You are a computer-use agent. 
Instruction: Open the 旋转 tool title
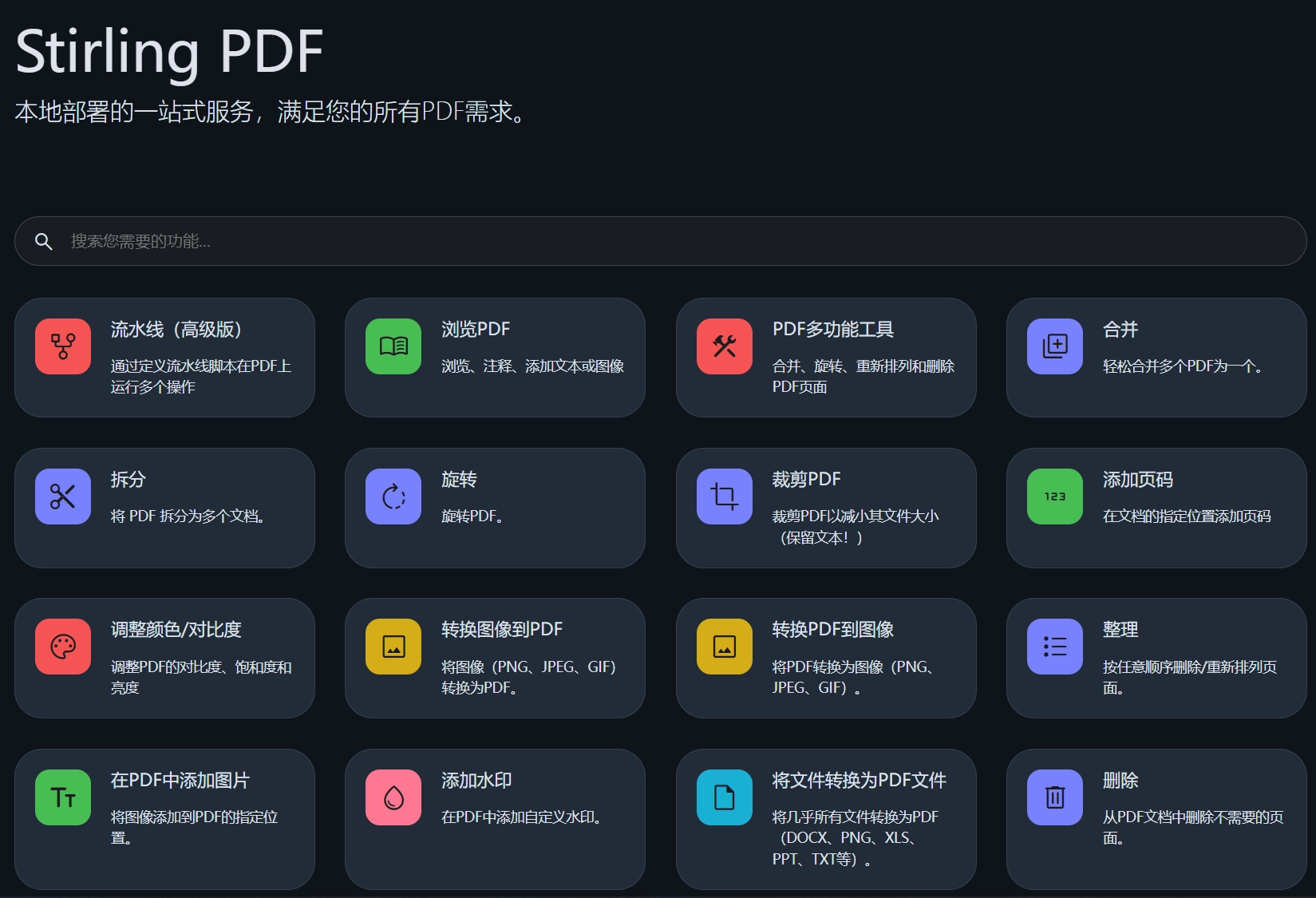[x=459, y=480]
